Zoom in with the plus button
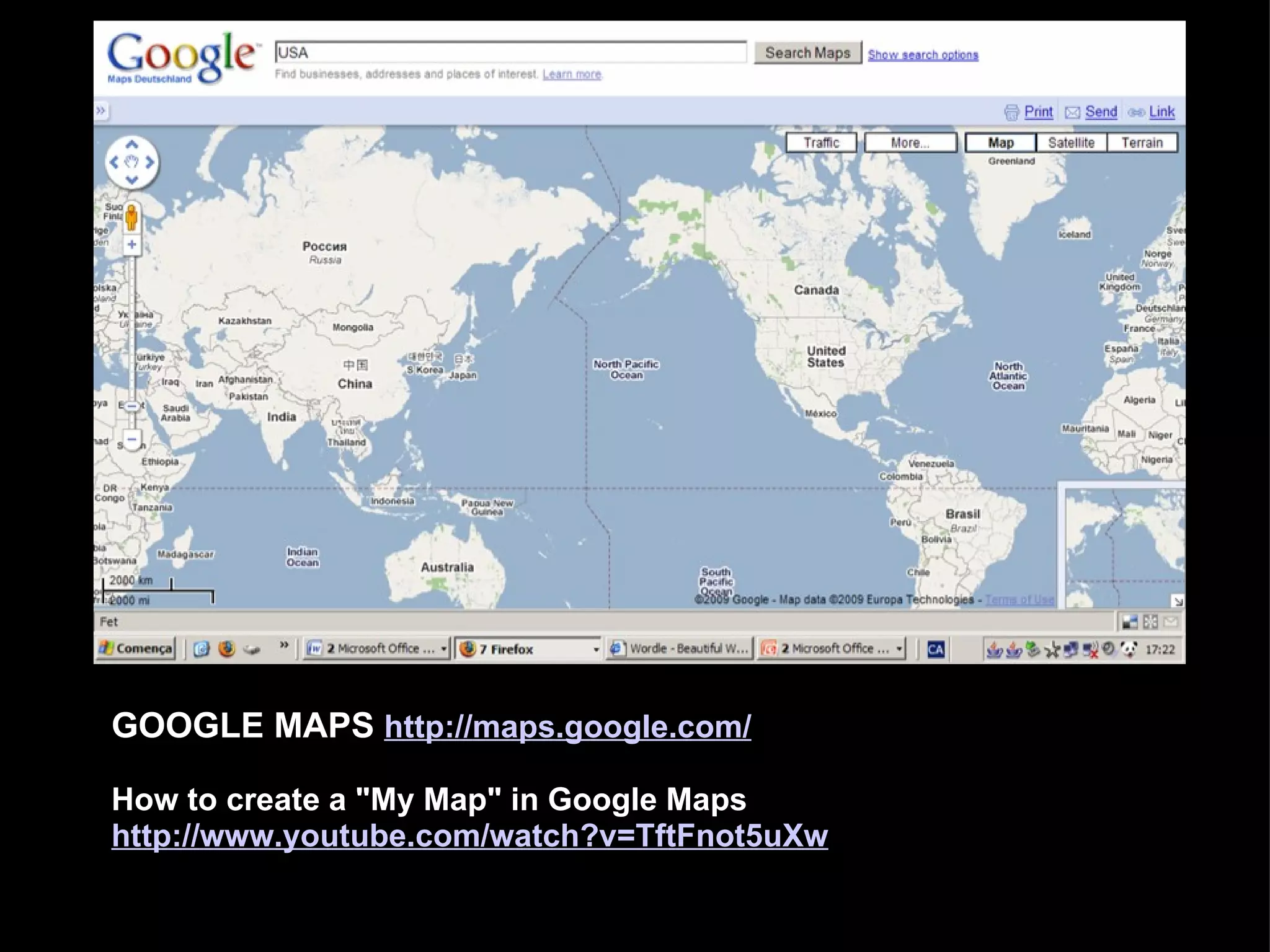The height and width of the screenshot is (952, 1270). [131, 244]
